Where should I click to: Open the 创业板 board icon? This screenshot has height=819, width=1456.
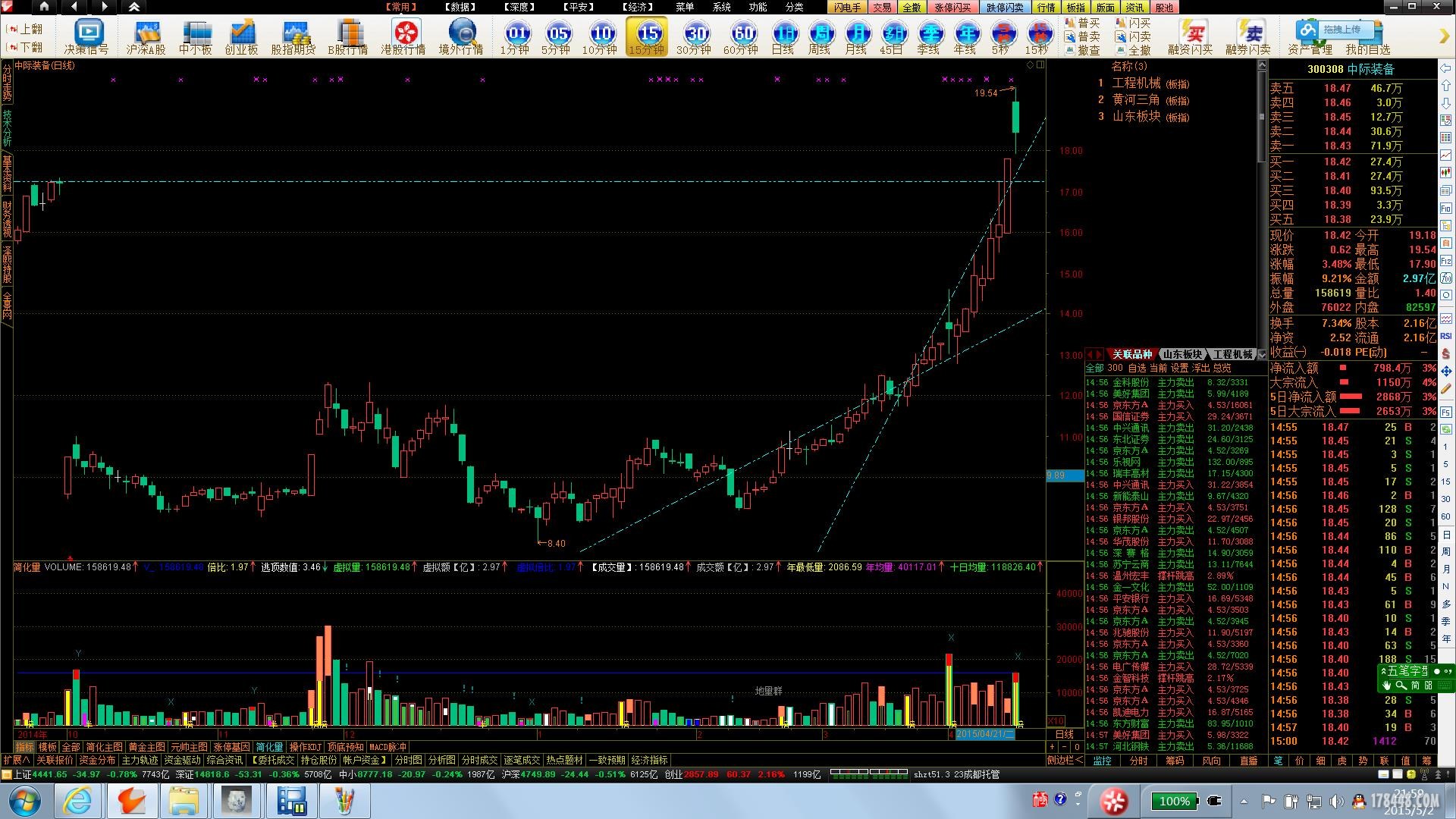[x=242, y=36]
